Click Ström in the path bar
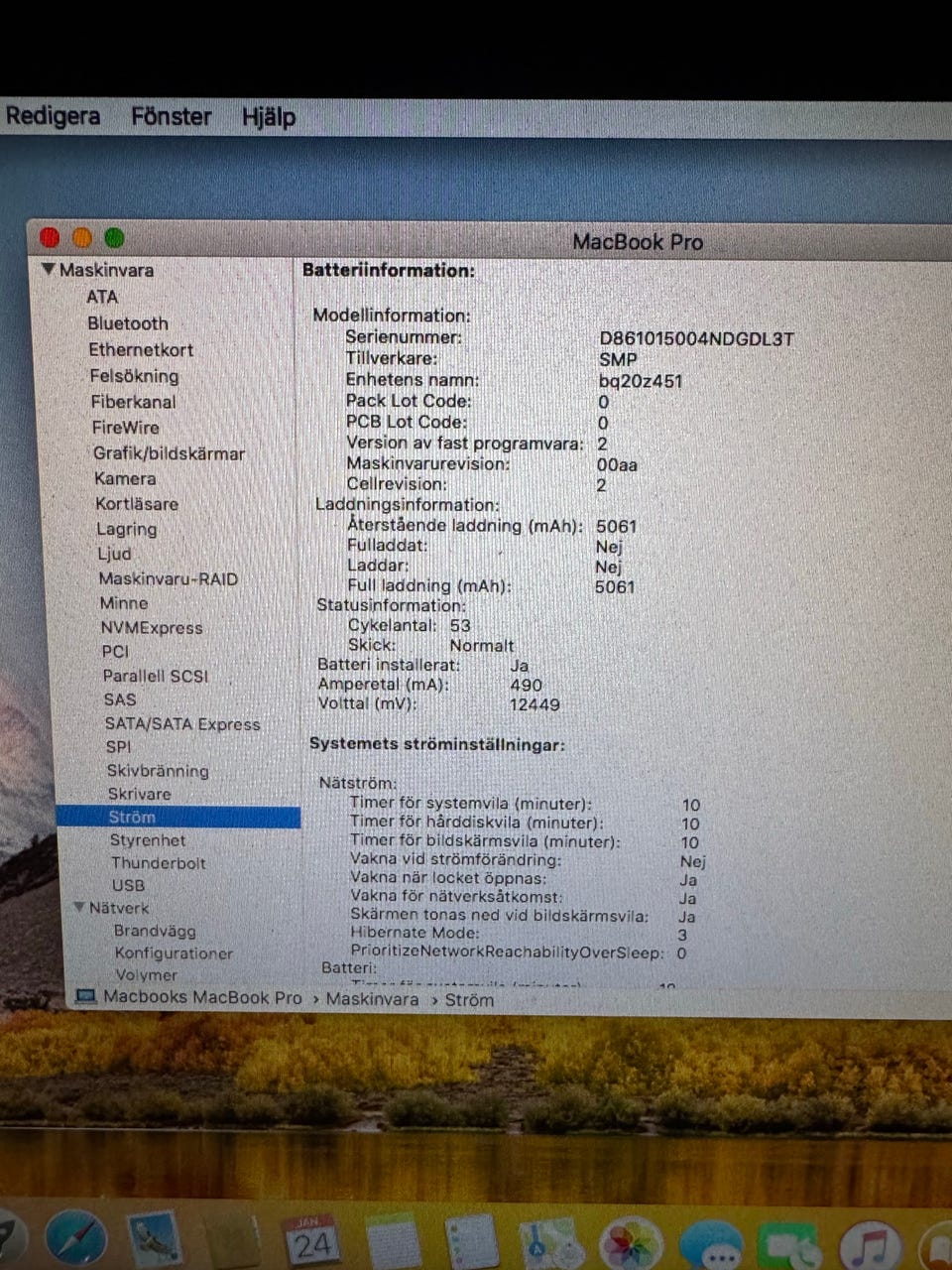Screen dimensions: 952x1270 tap(469, 1000)
